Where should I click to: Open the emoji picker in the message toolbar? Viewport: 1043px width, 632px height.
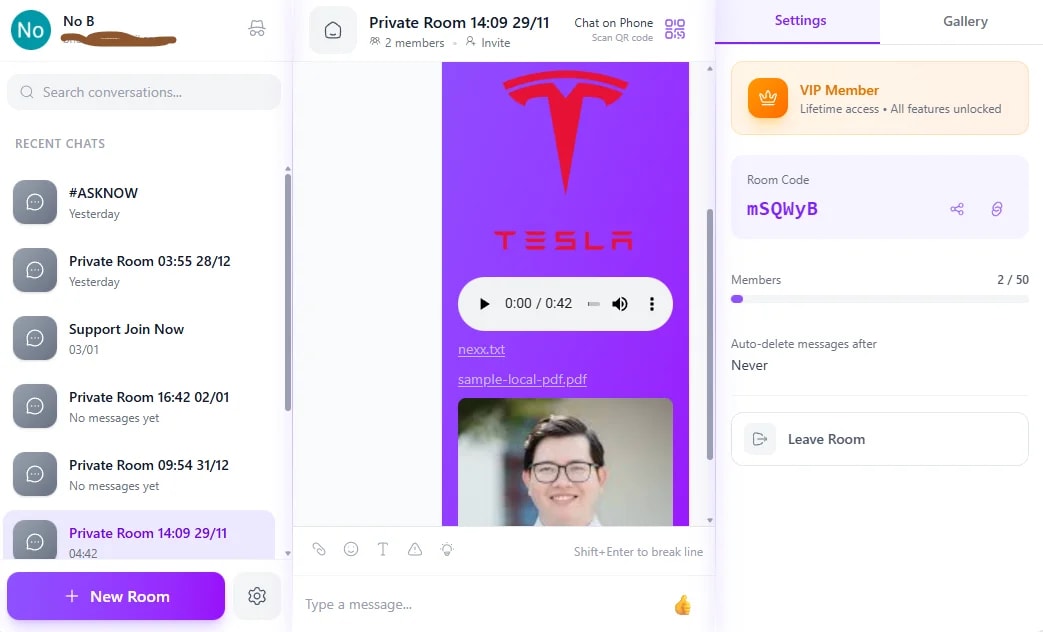tap(351, 549)
